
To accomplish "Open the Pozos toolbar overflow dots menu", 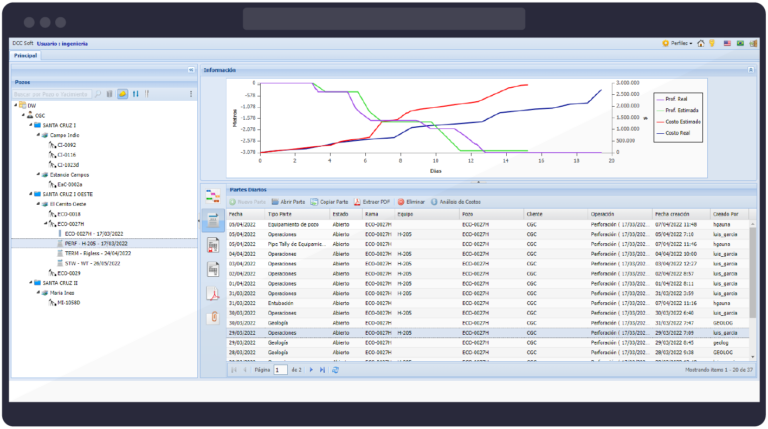I will [191, 94].
